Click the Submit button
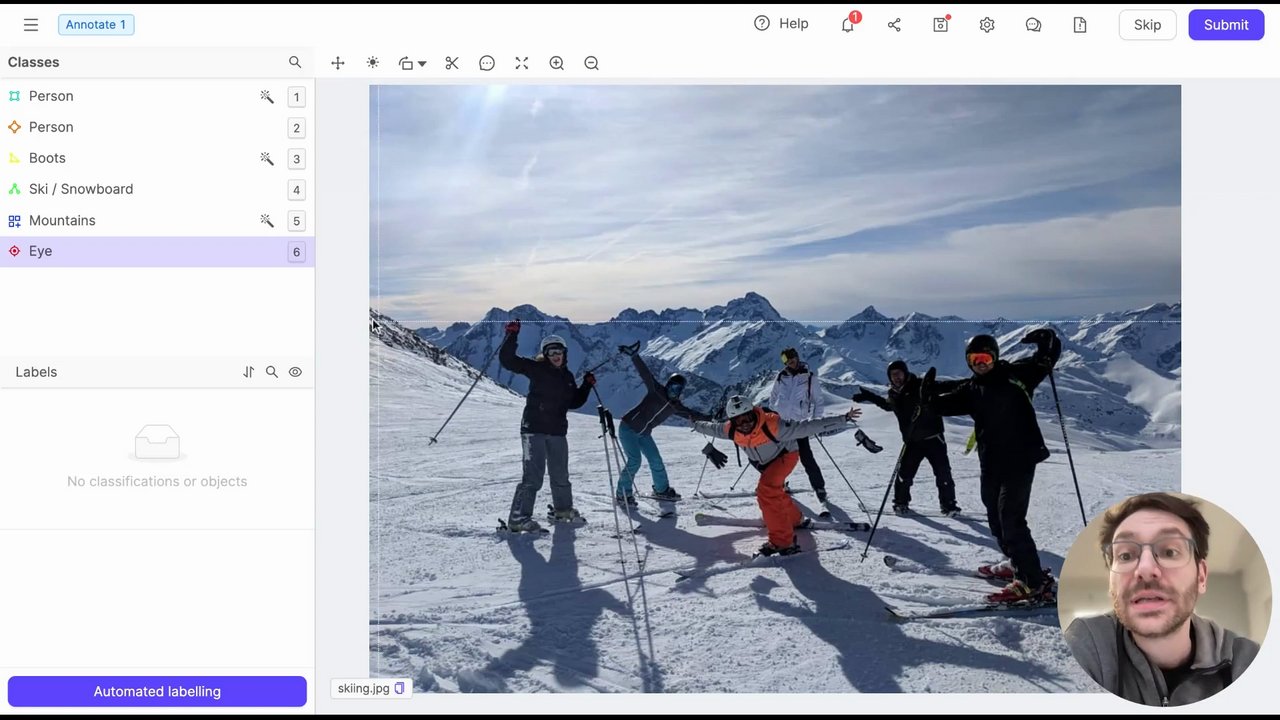 (1226, 25)
